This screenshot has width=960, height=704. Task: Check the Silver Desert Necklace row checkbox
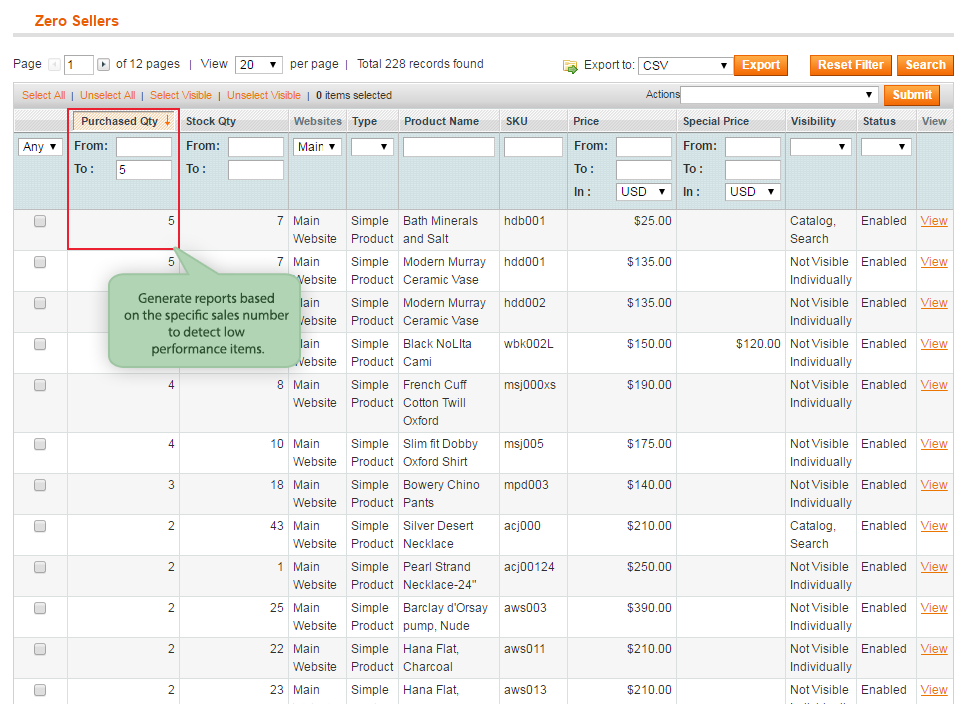40,527
